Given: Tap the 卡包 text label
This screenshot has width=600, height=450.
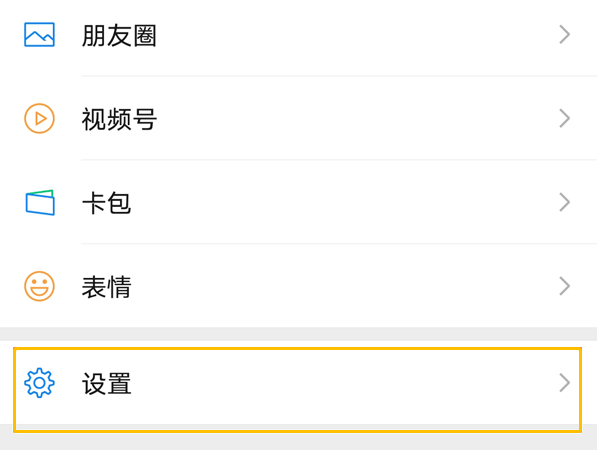Looking at the screenshot, I should pos(106,203).
